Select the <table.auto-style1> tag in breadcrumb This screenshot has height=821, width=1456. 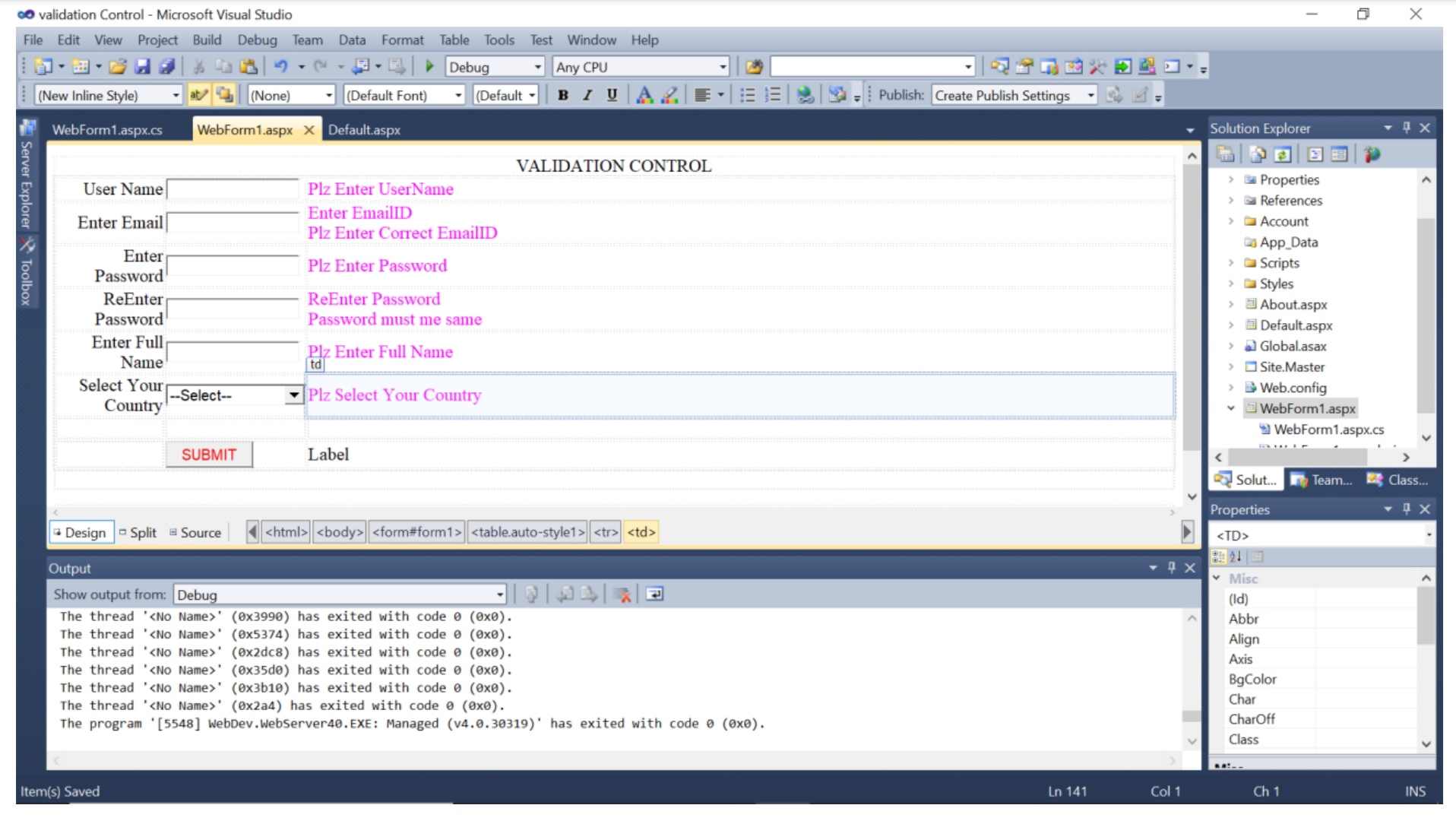(x=528, y=532)
